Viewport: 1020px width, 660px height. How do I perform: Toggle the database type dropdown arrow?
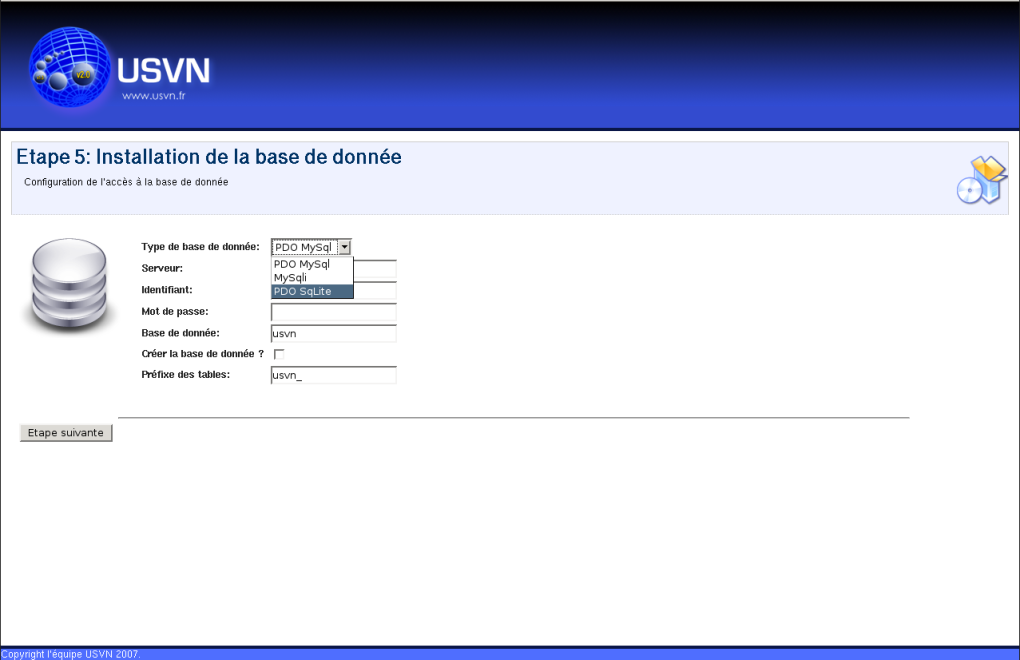344,247
